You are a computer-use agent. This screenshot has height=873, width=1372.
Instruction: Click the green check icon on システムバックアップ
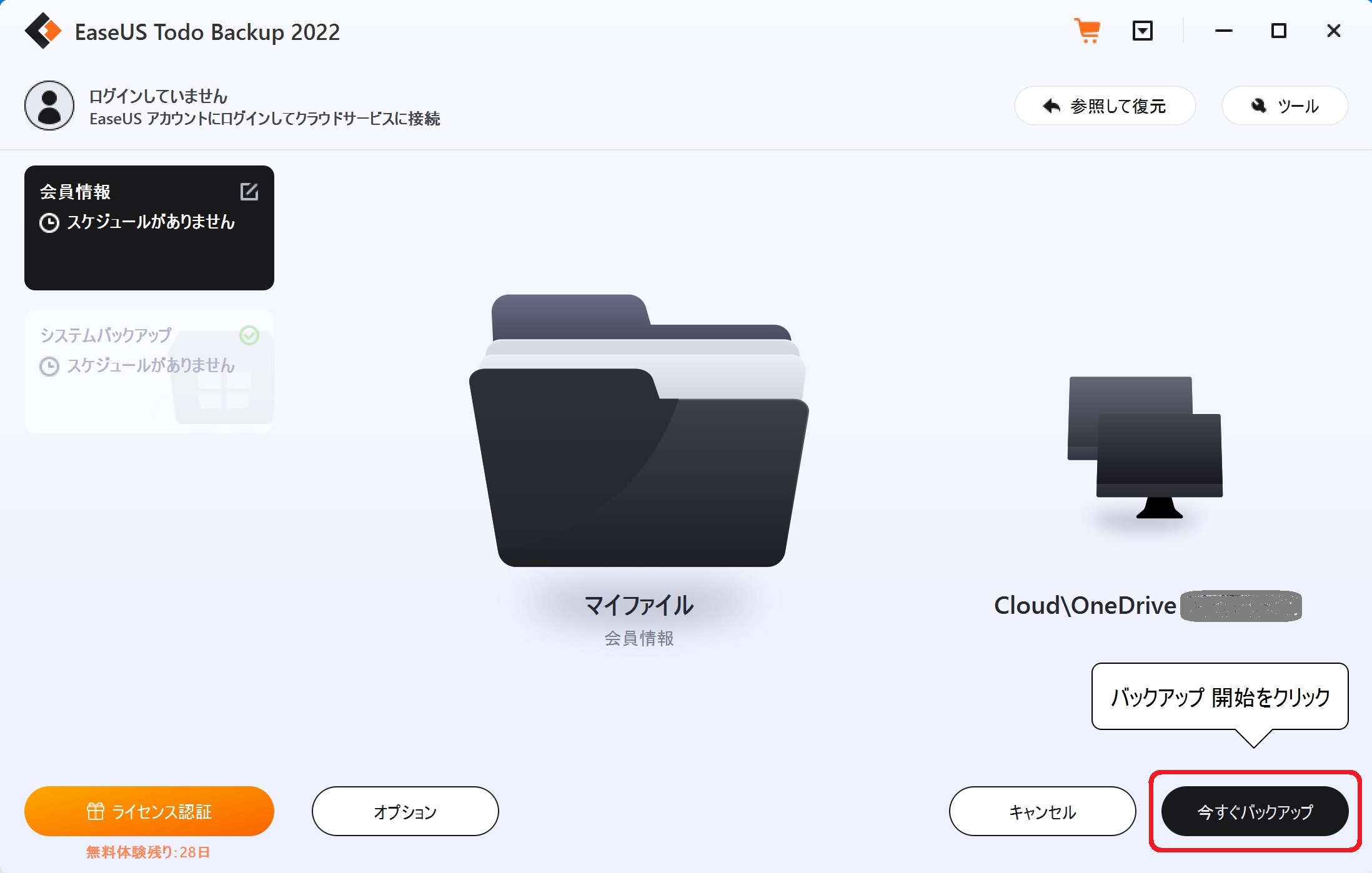click(x=249, y=335)
